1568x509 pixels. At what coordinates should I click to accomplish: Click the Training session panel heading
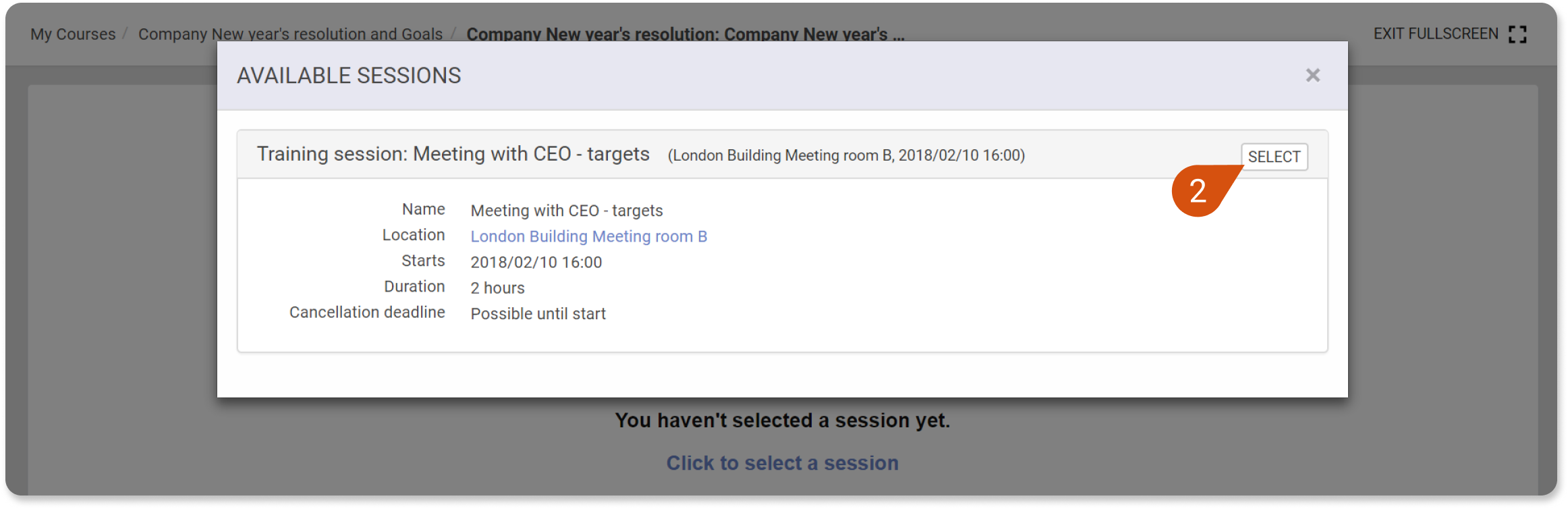pyautogui.click(x=453, y=154)
